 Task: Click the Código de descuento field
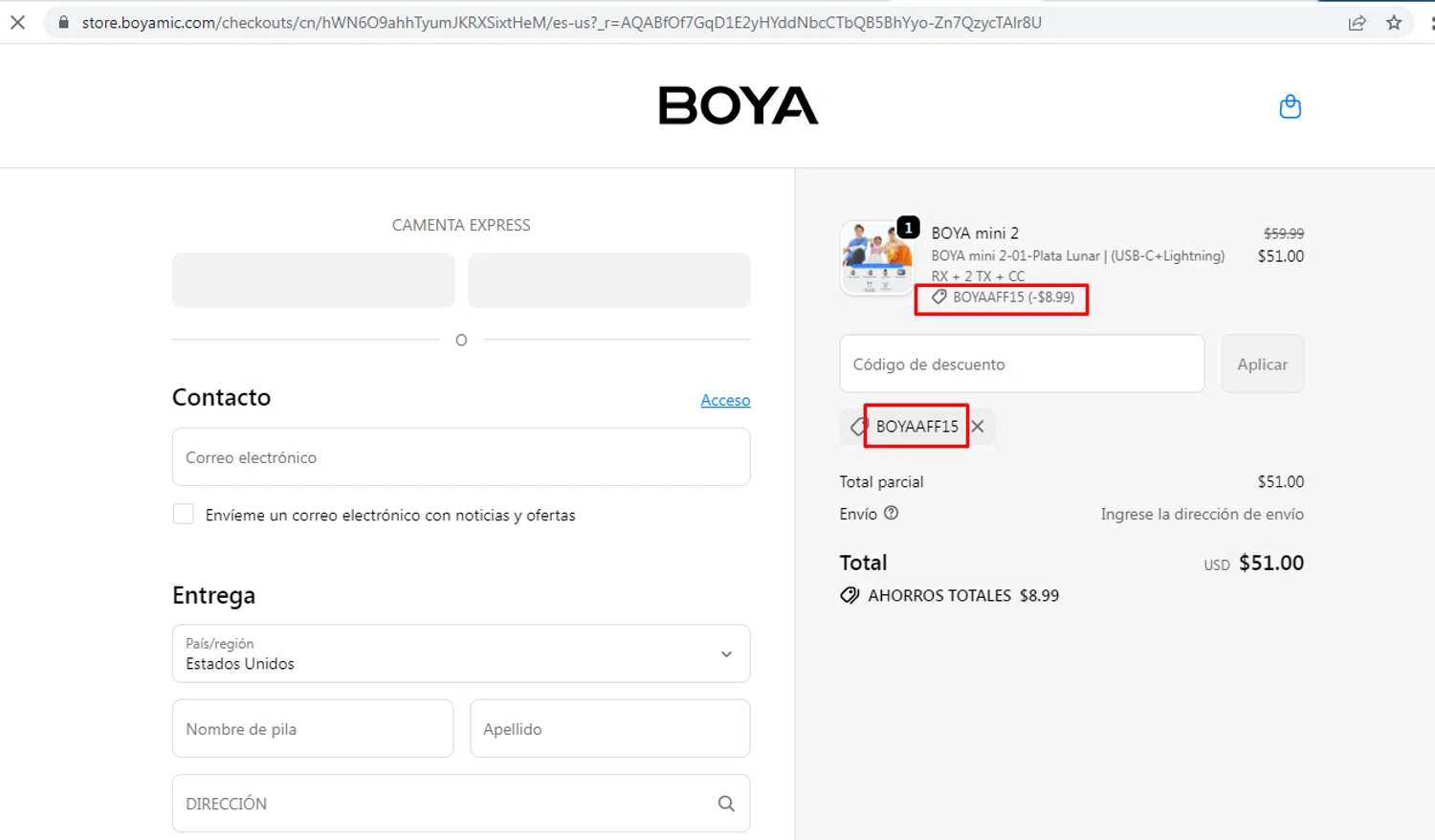coord(1022,364)
